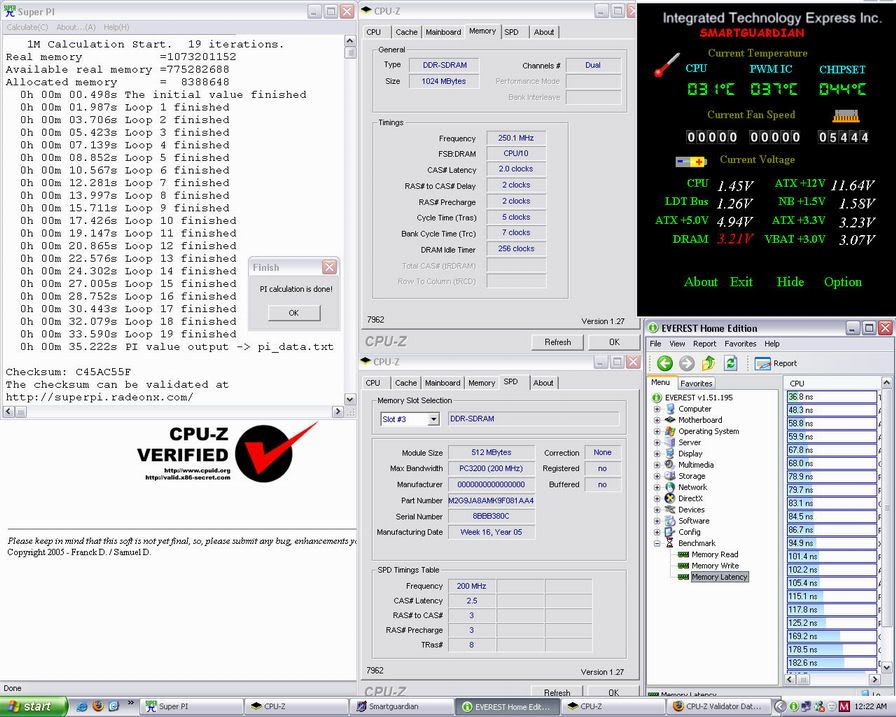
Task: Open the Help menu in EVEREST
Action: [772, 343]
